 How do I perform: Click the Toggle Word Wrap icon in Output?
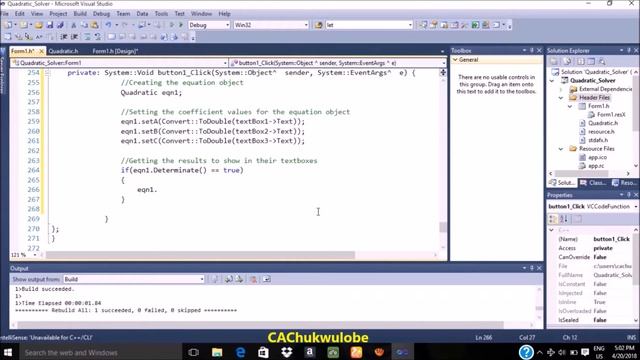point(267,279)
